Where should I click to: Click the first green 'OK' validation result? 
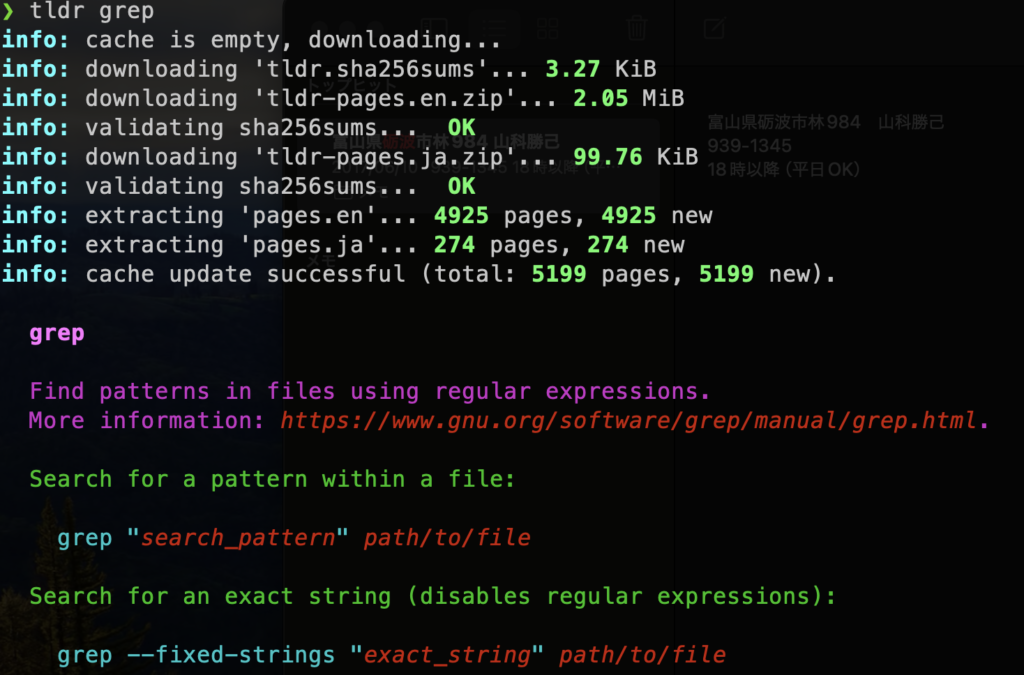point(462,128)
